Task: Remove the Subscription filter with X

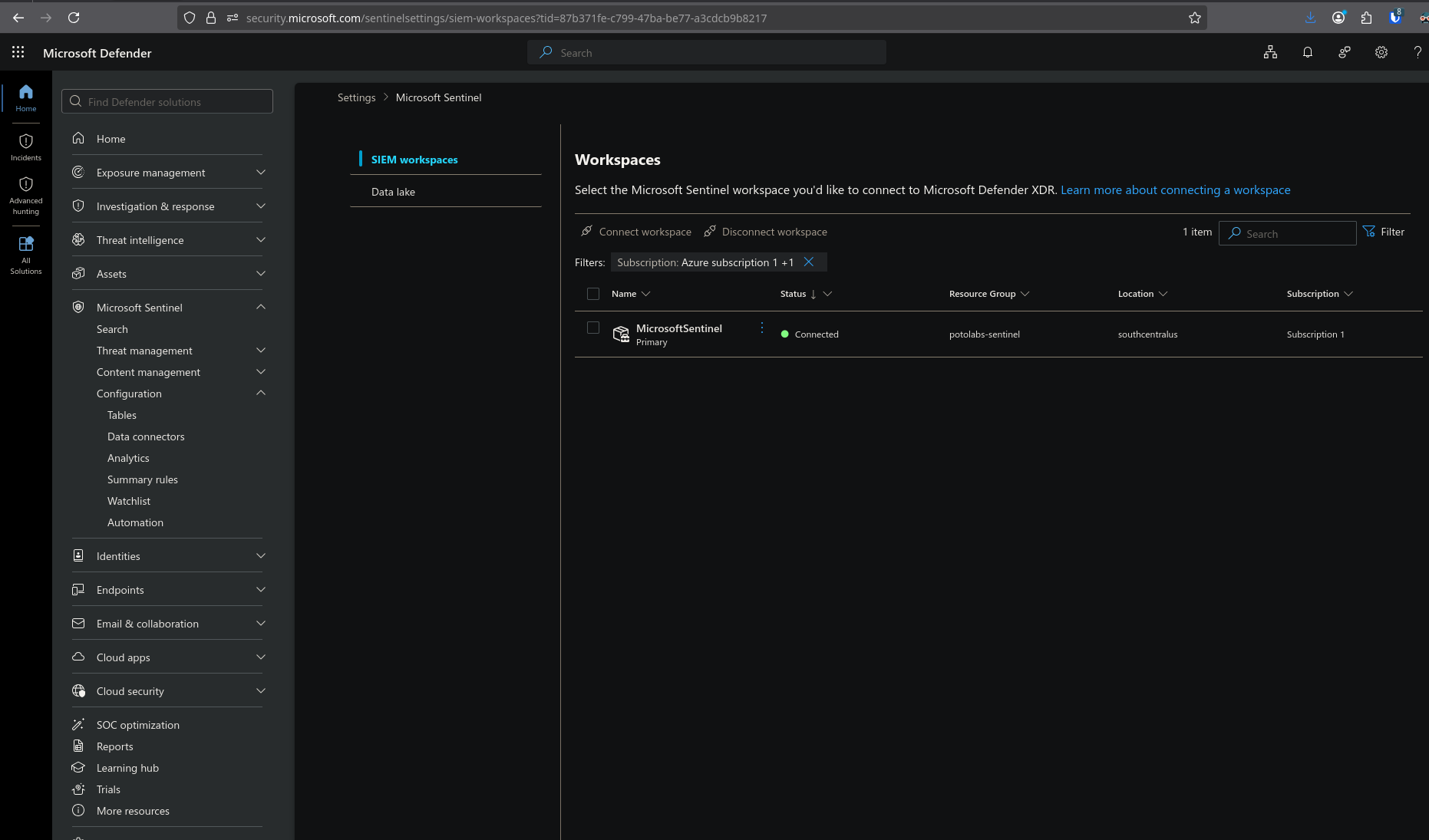Action: pos(809,262)
